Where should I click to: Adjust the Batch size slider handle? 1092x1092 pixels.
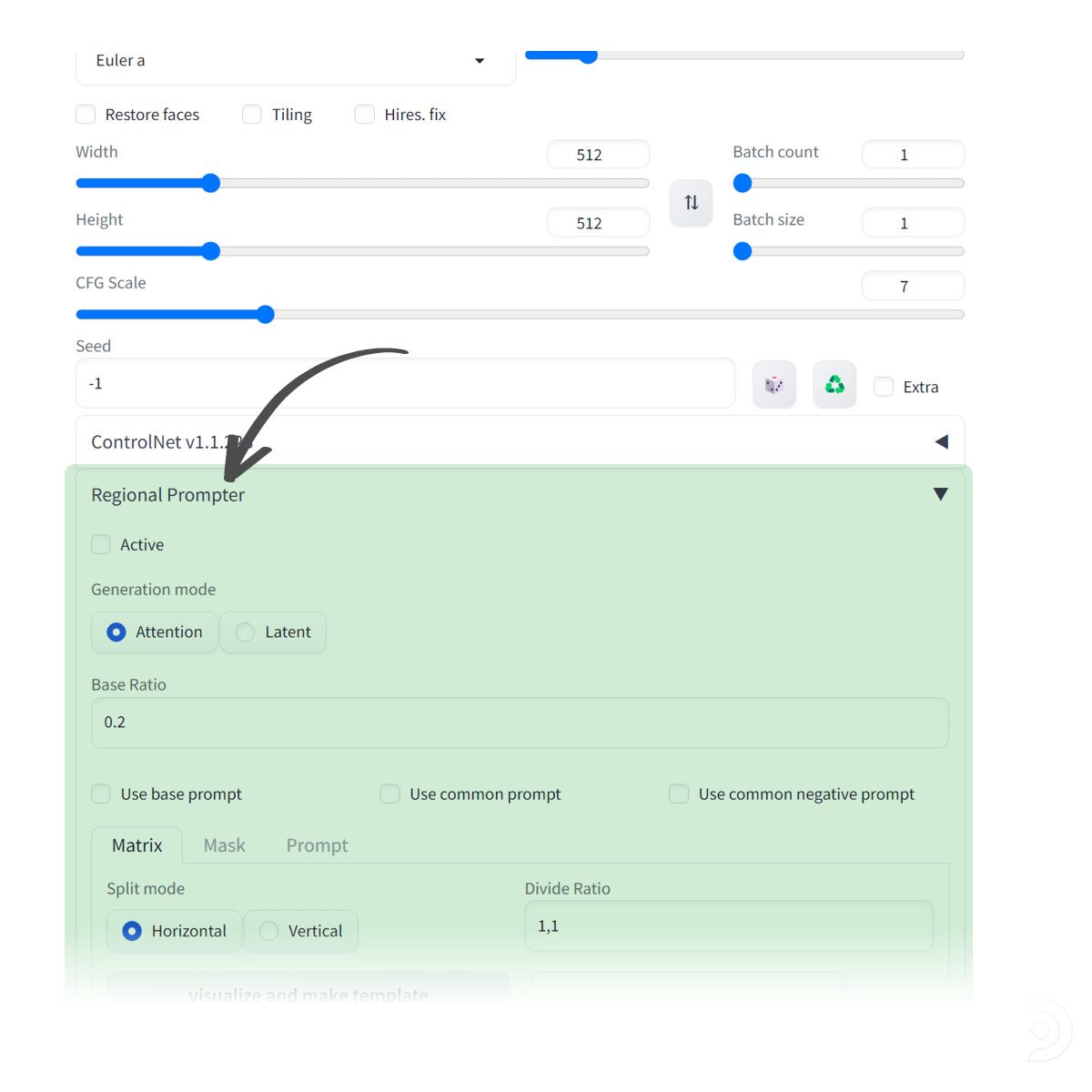[x=743, y=251]
